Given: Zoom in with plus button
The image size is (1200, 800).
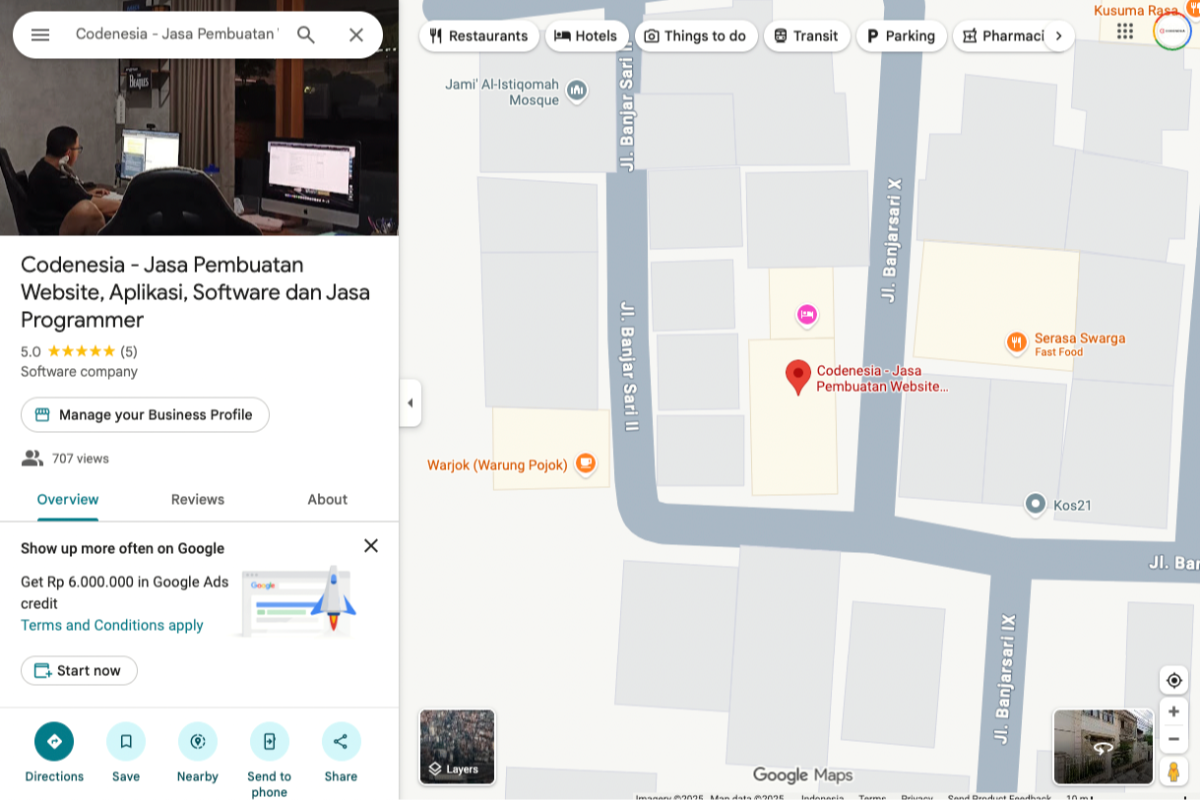Looking at the screenshot, I should click(1174, 712).
